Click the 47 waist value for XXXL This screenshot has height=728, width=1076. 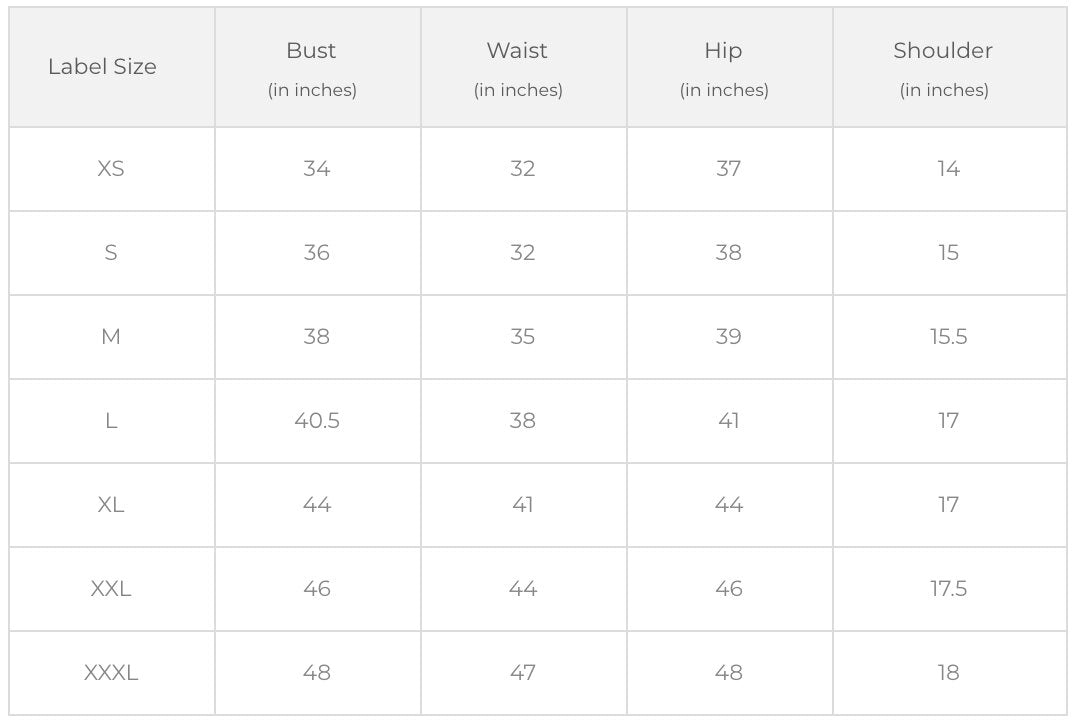point(523,673)
